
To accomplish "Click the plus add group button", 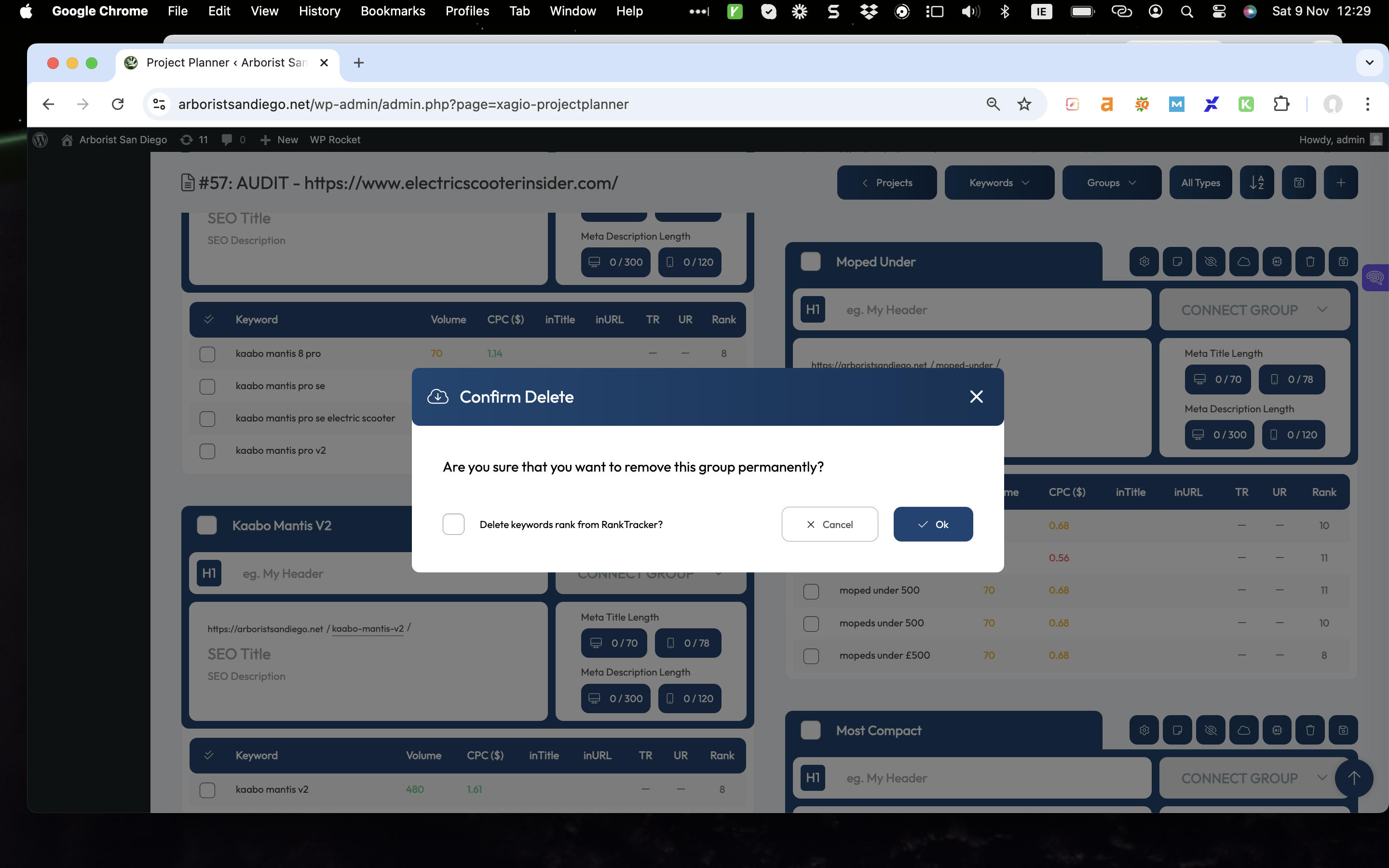I will [x=1341, y=183].
